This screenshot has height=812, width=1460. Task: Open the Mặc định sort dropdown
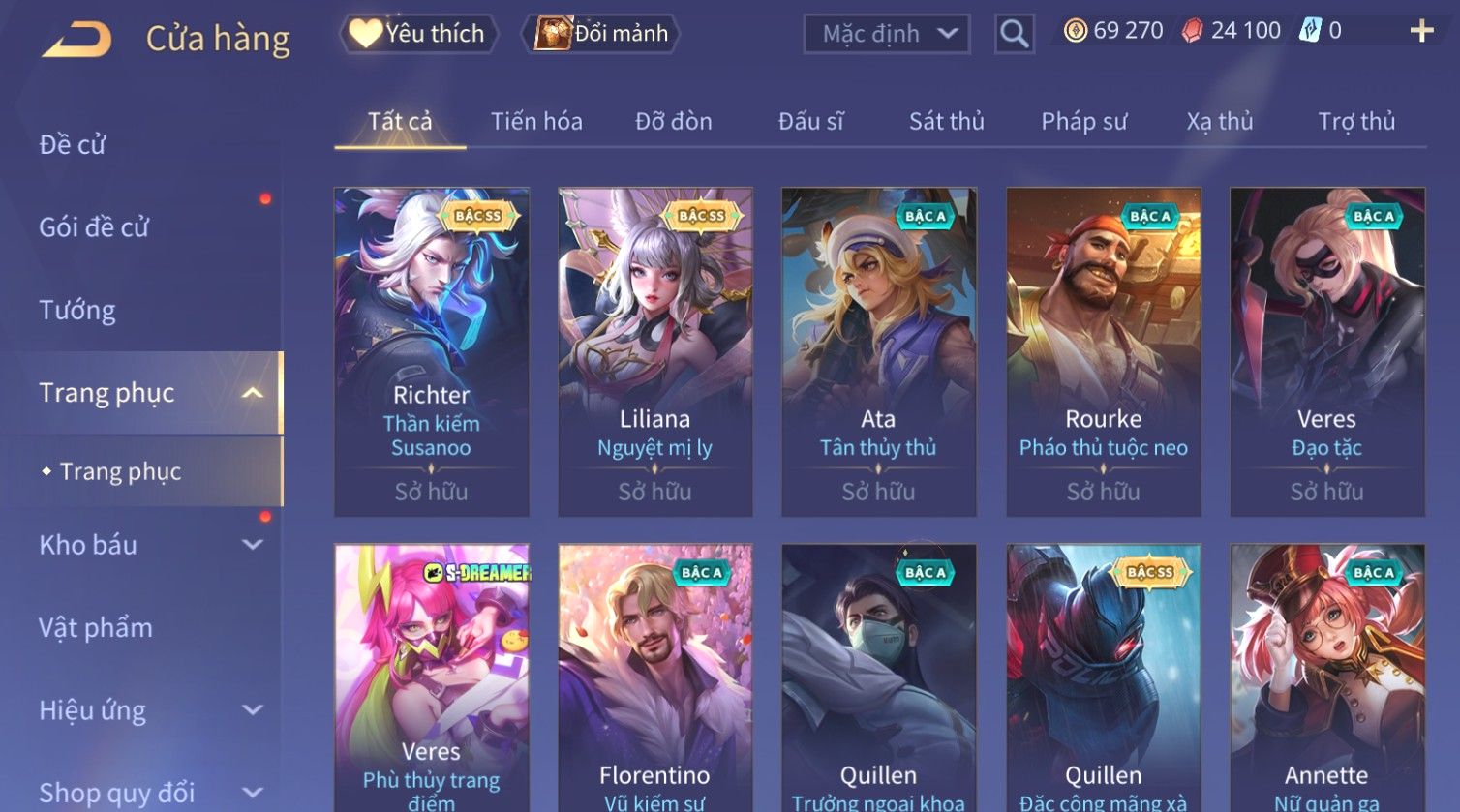(887, 34)
